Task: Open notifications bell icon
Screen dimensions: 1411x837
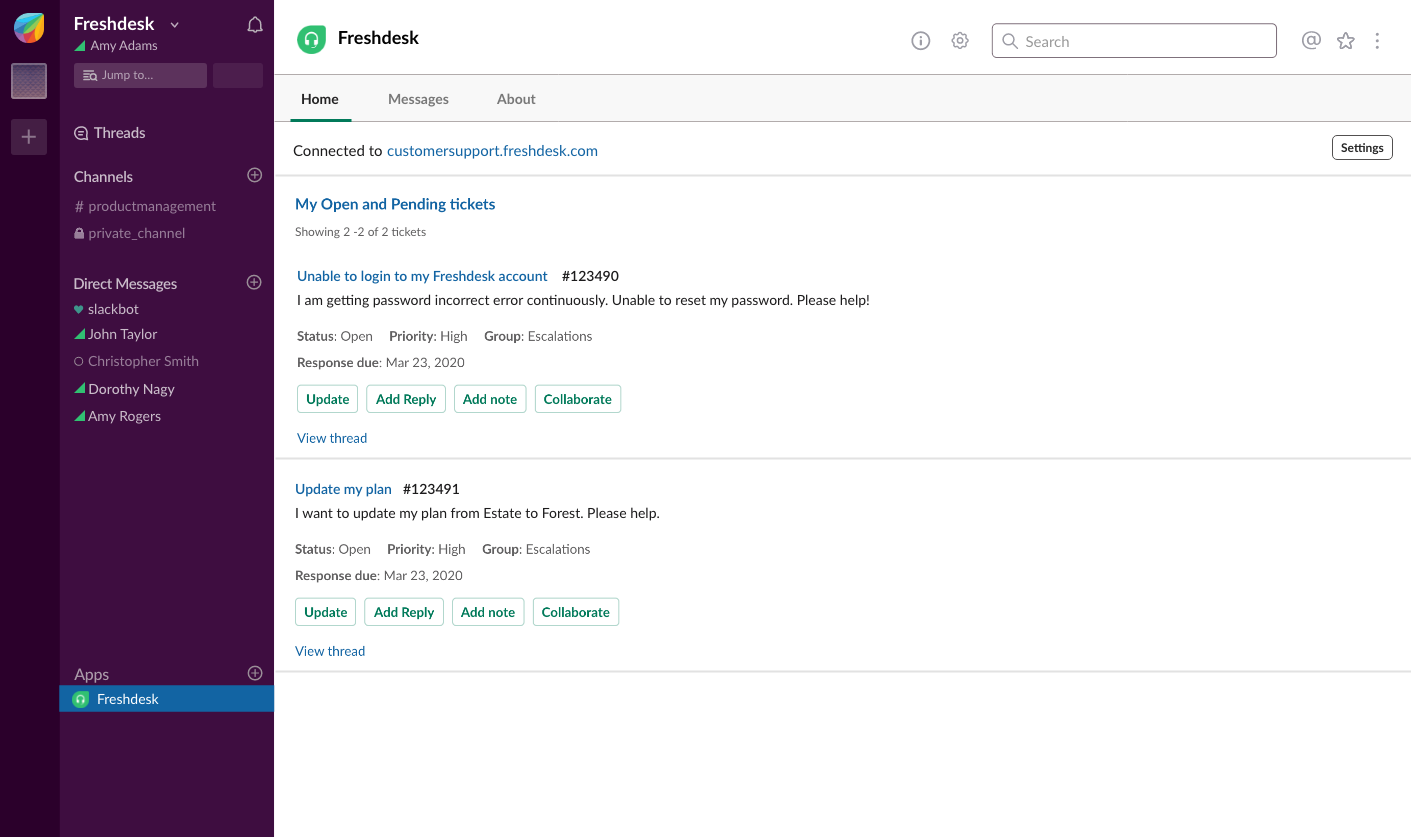Action: [255, 25]
